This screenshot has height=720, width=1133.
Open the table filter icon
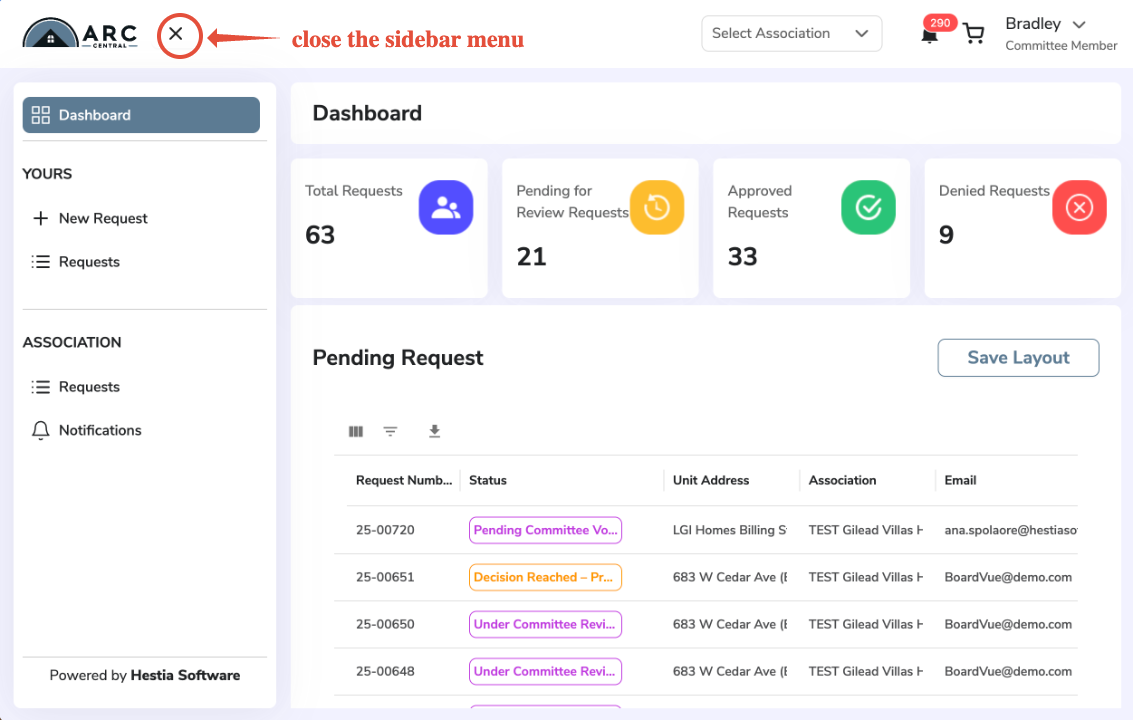[390, 432]
